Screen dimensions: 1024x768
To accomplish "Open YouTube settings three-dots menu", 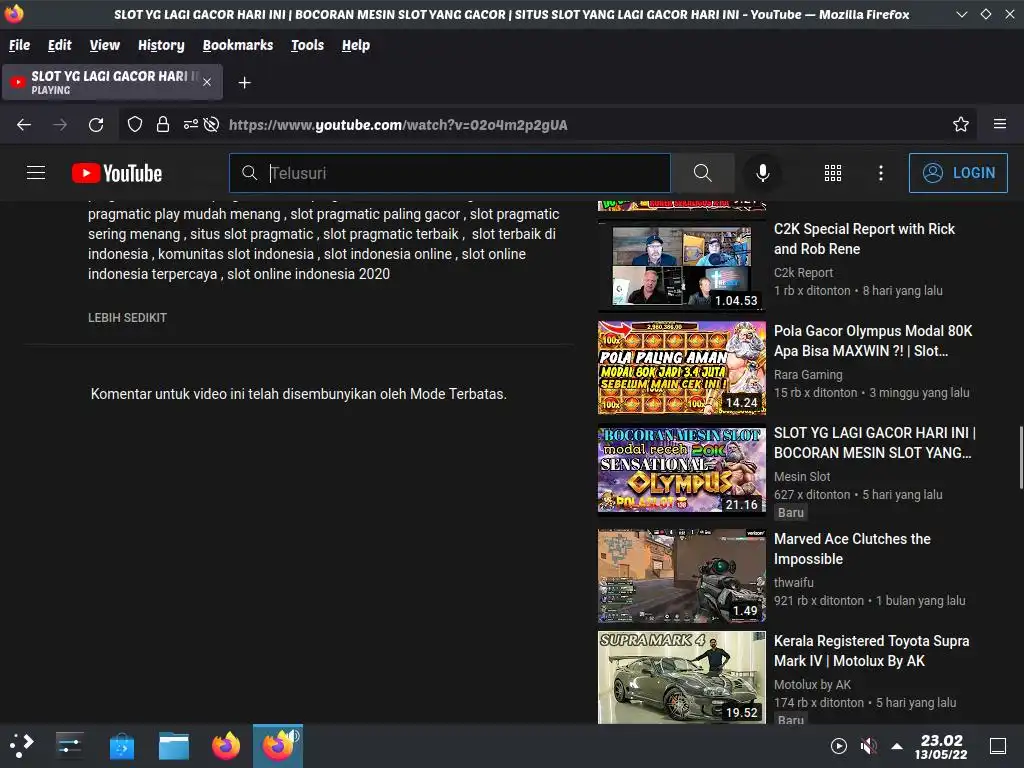I will tap(881, 173).
